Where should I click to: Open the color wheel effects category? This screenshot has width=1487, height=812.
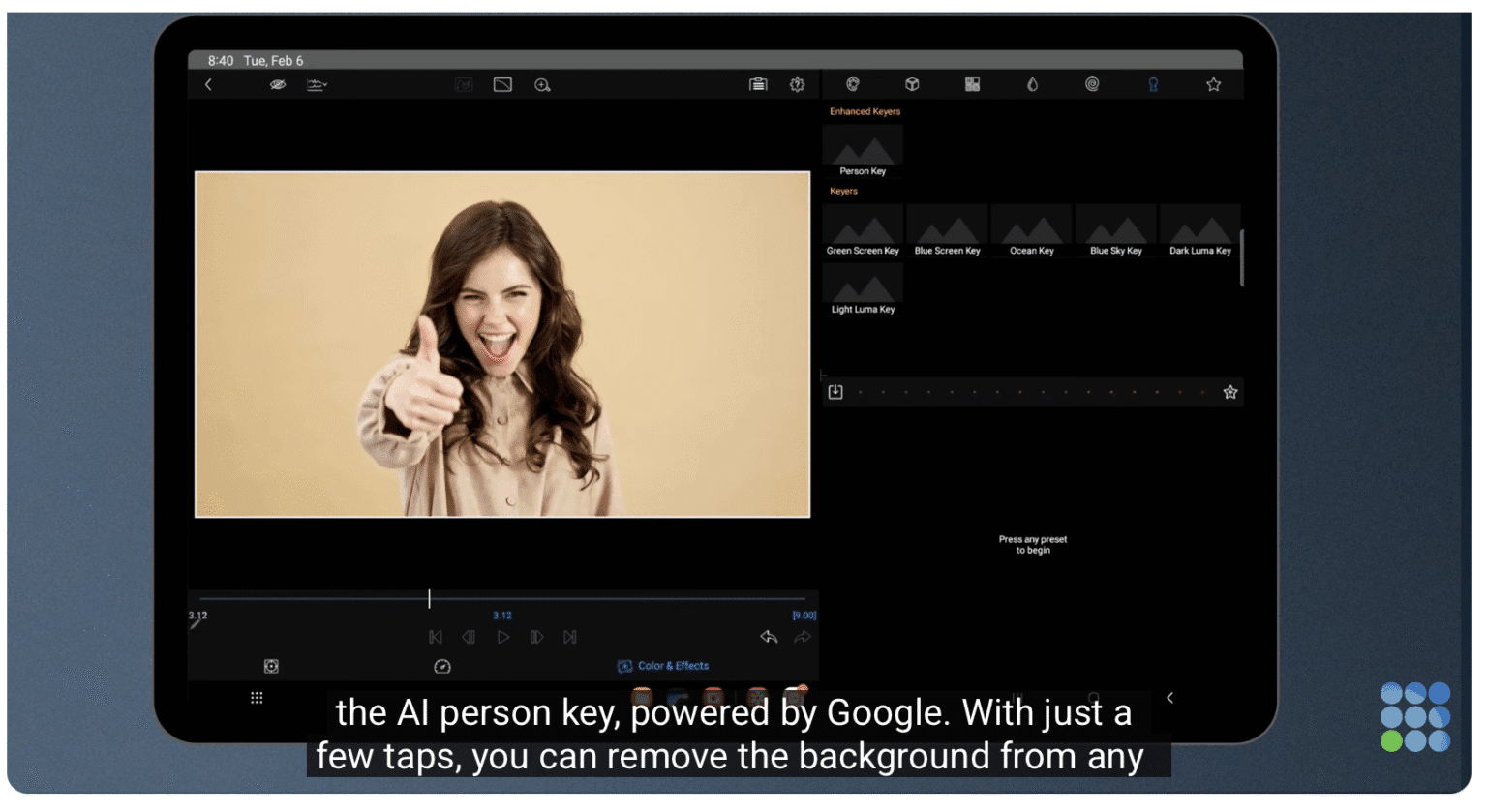(x=852, y=84)
